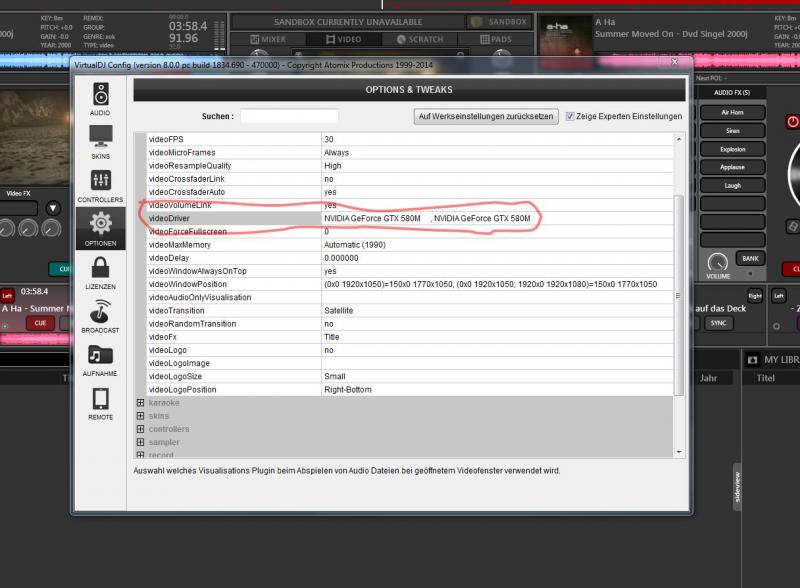Open the Skins settings section
This screenshot has width=800, height=588.
101,142
